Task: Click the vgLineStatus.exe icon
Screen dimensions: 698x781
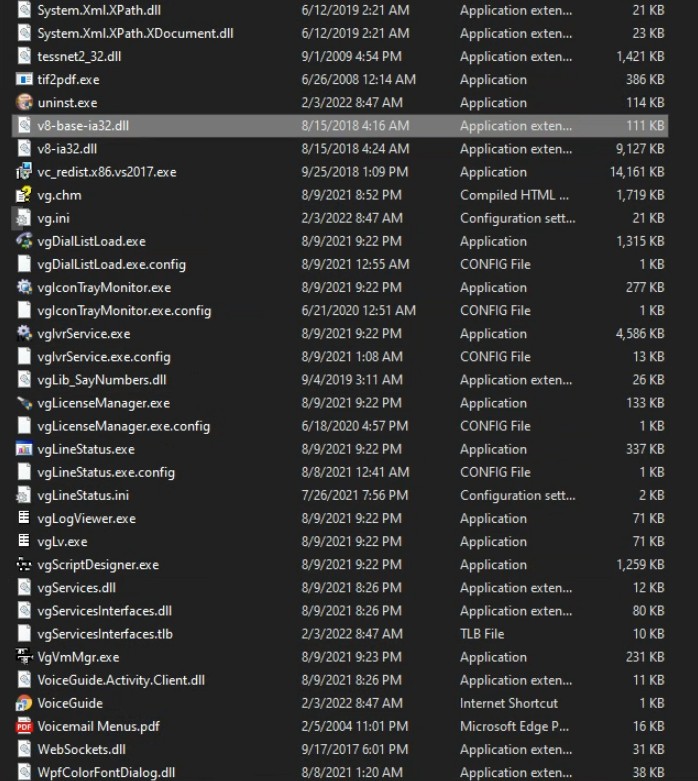Action: 24,449
